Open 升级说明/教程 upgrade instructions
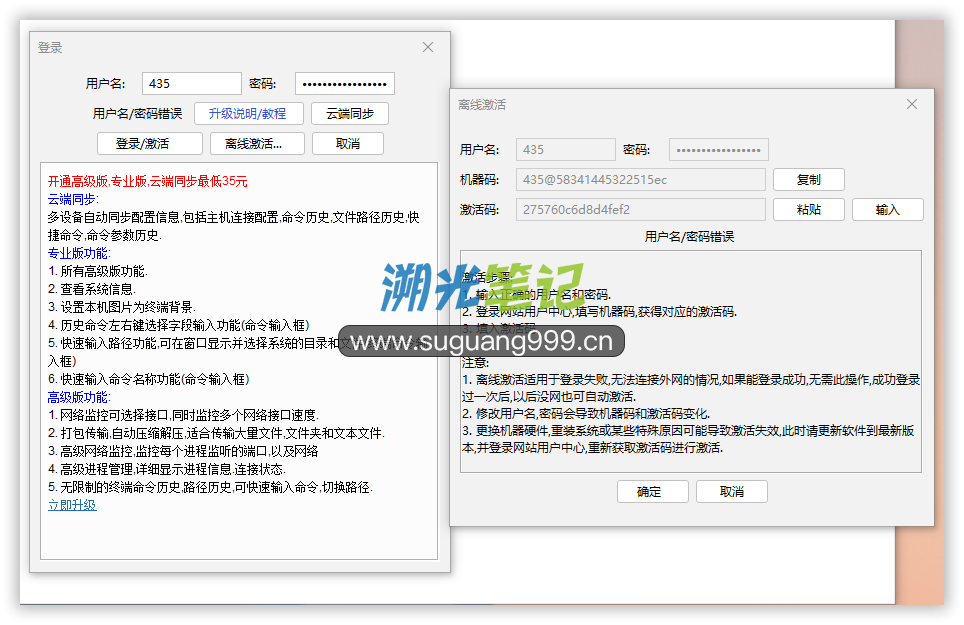 (247, 114)
